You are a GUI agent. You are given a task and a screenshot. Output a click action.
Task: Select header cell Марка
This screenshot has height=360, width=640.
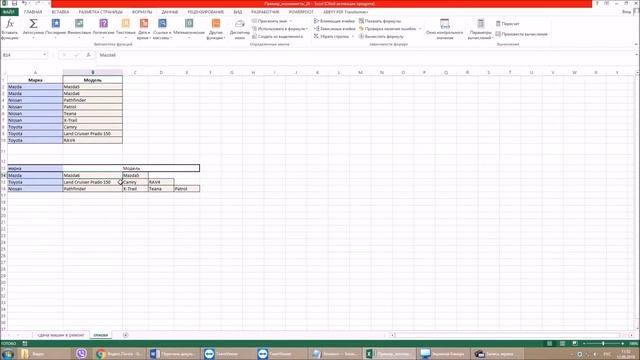click(x=35, y=80)
